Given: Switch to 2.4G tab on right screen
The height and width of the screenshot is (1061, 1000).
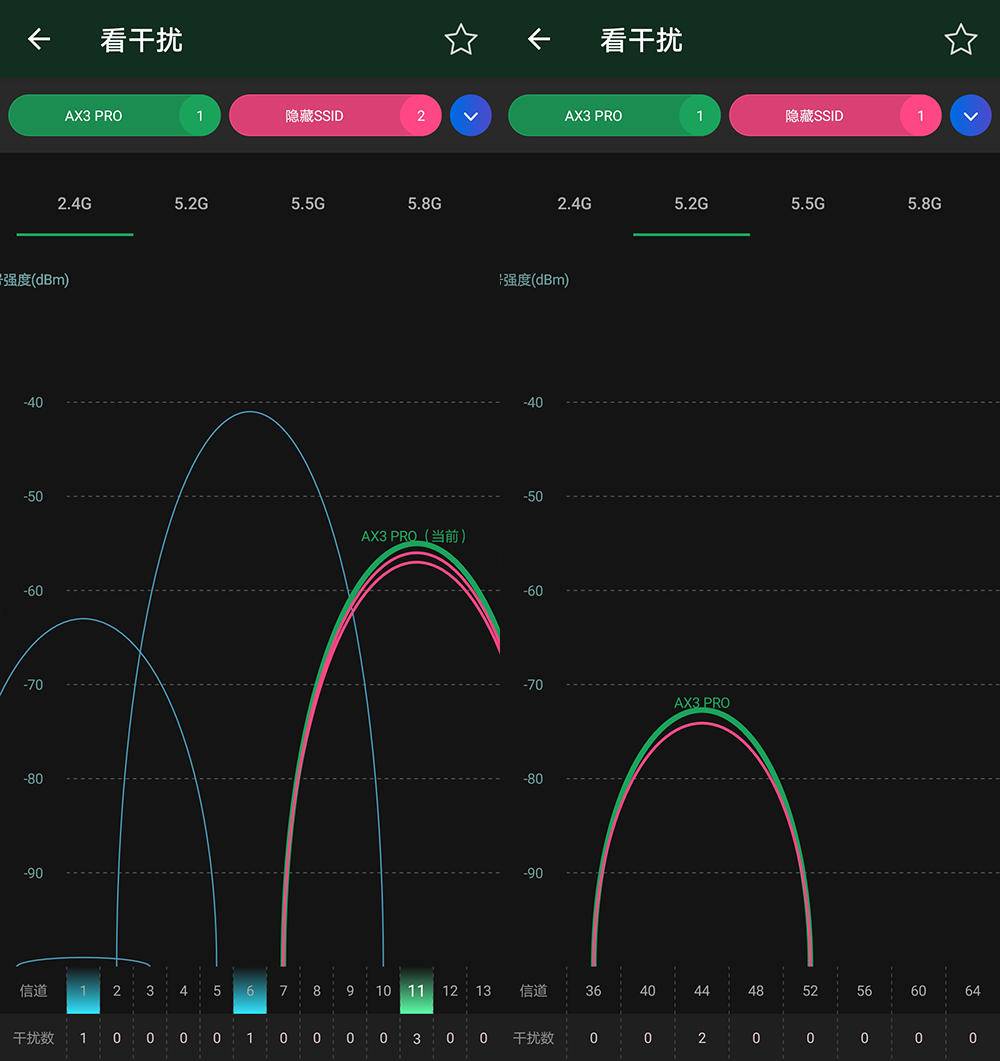Looking at the screenshot, I should [x=574, y=204].
